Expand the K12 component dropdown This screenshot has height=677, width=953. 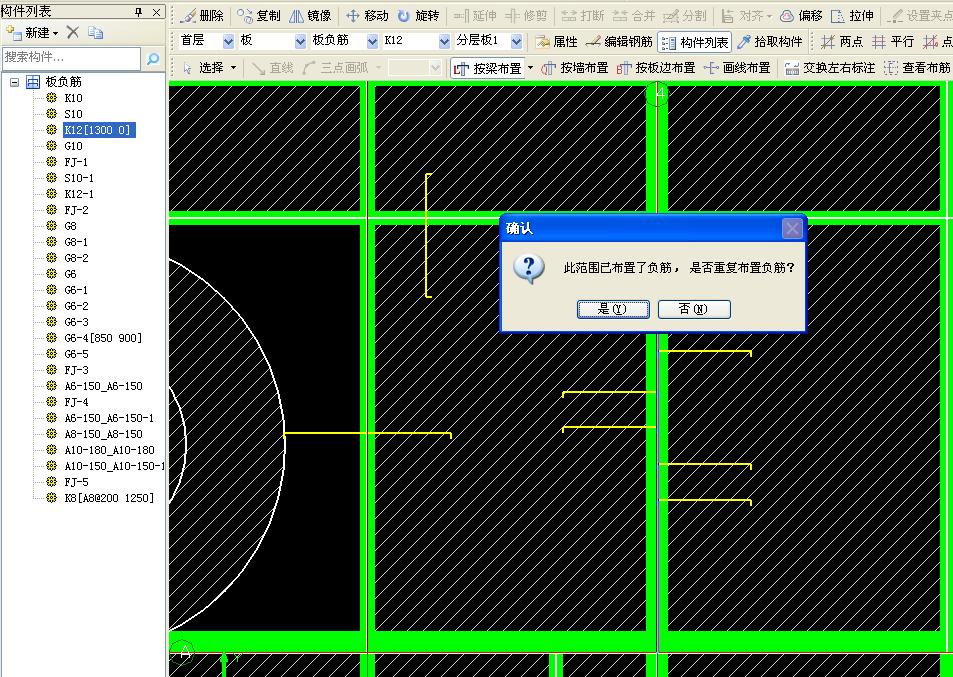pos(445,42)
